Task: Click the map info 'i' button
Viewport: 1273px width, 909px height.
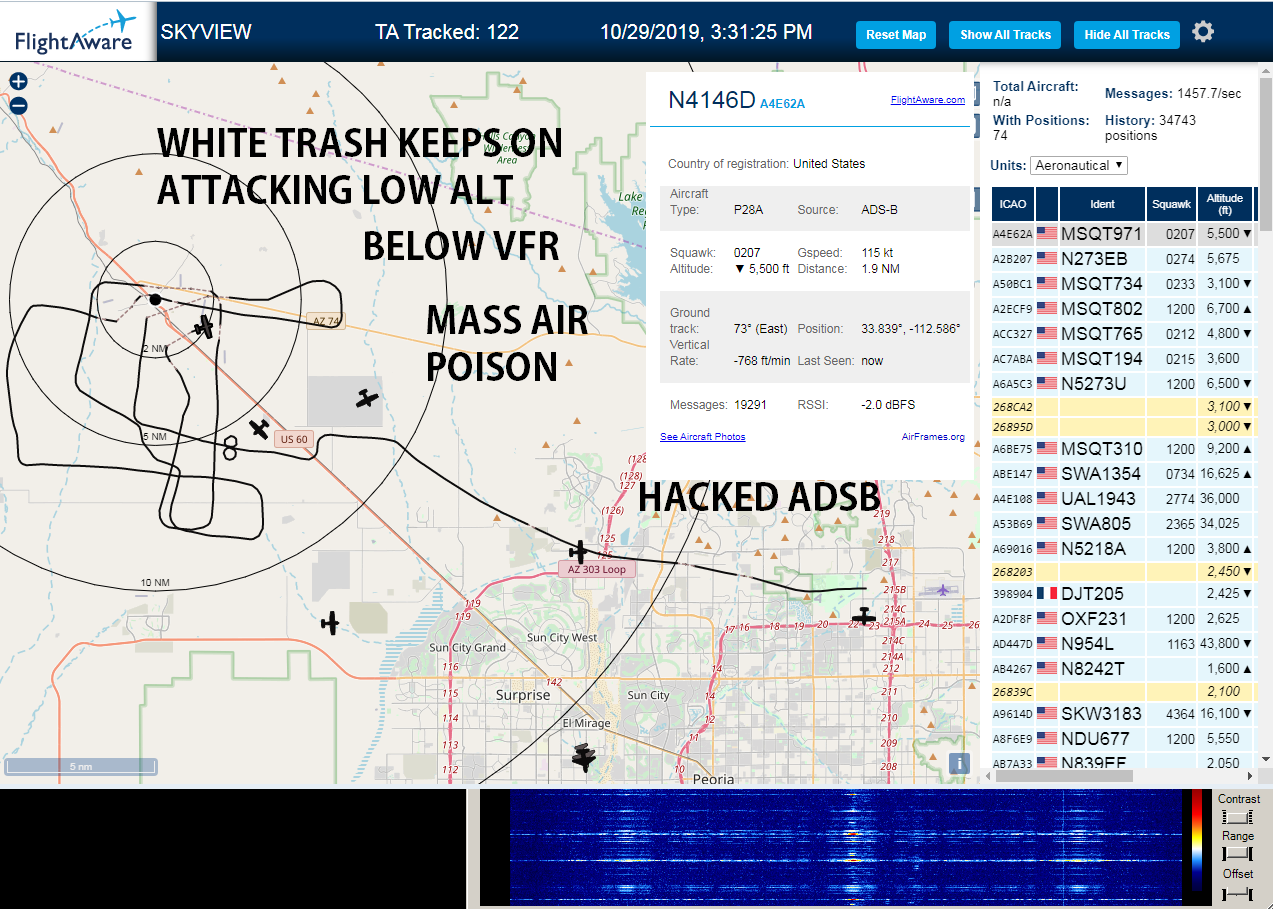Action: point(959,764)
